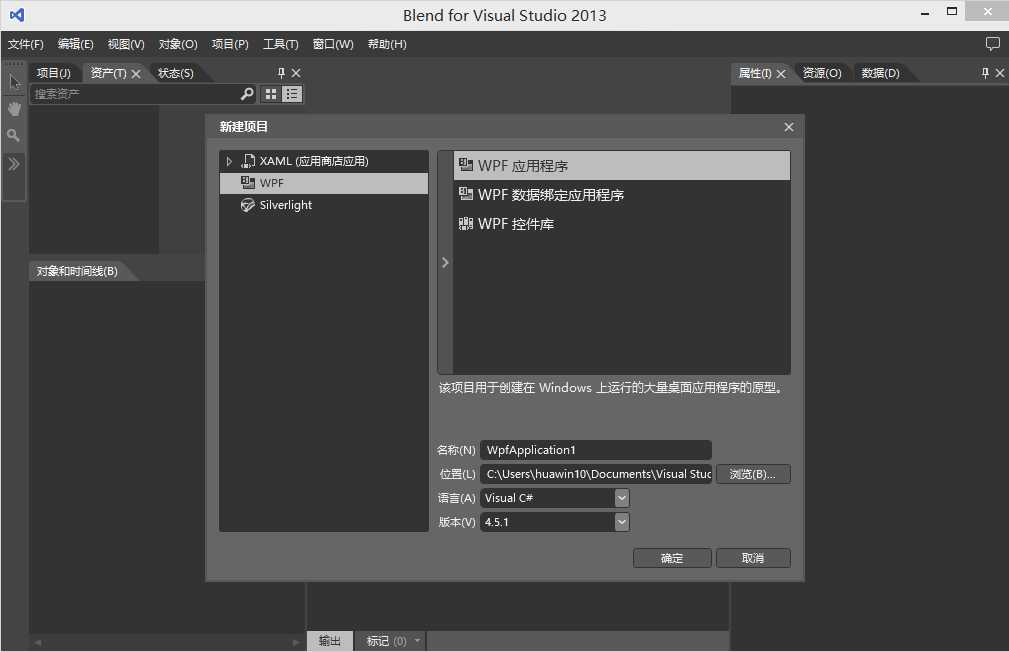Select the WPF category
Viewport: 1009px width, 652px height.
324,183
